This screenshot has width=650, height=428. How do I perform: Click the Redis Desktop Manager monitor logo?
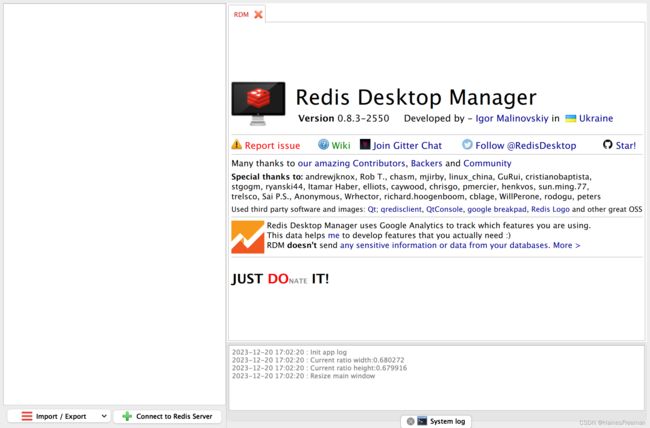pos(258,103)
